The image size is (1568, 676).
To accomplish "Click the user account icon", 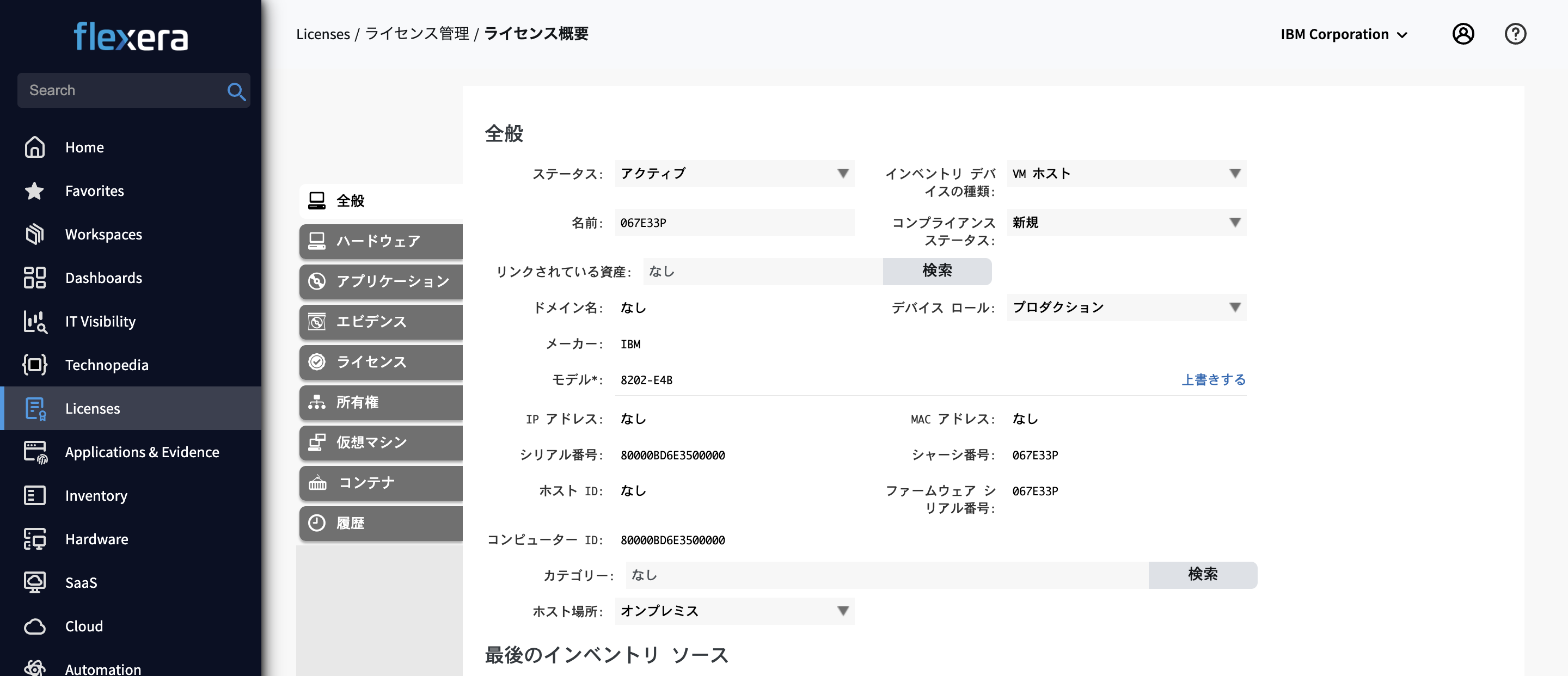I will pyautogui.click(x=1463, y=34).
